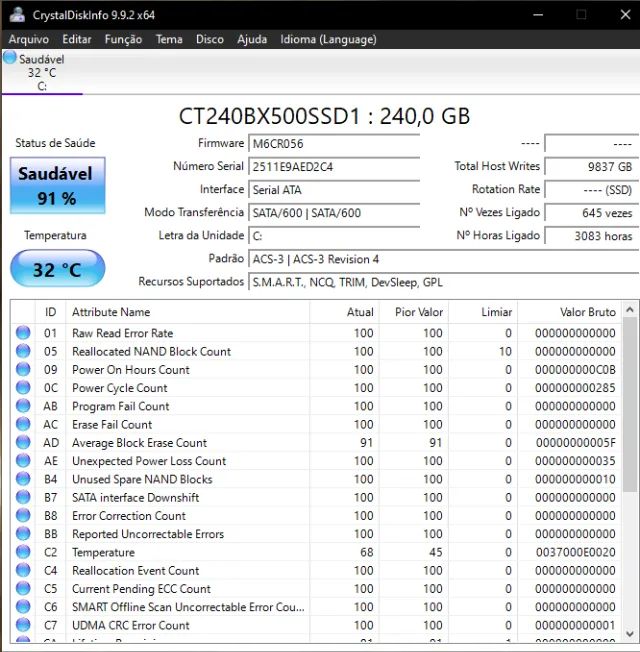
Task: Click status orb for Reallocation Event Count
Action: pos(23,570)
